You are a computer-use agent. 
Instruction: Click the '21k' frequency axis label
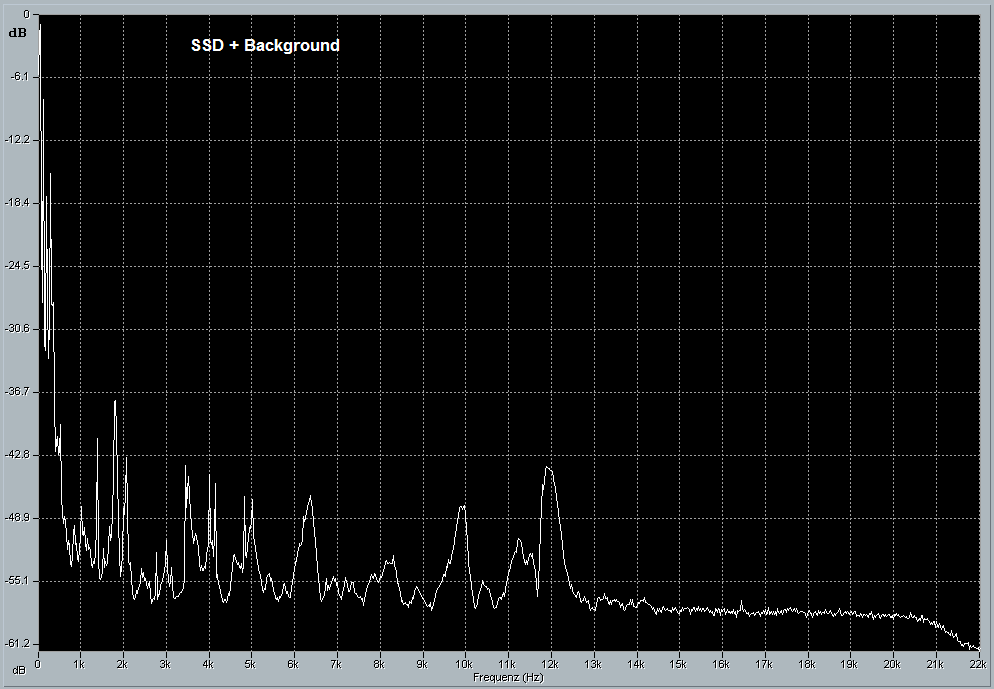pyautogui.click(x=935, y=665)
